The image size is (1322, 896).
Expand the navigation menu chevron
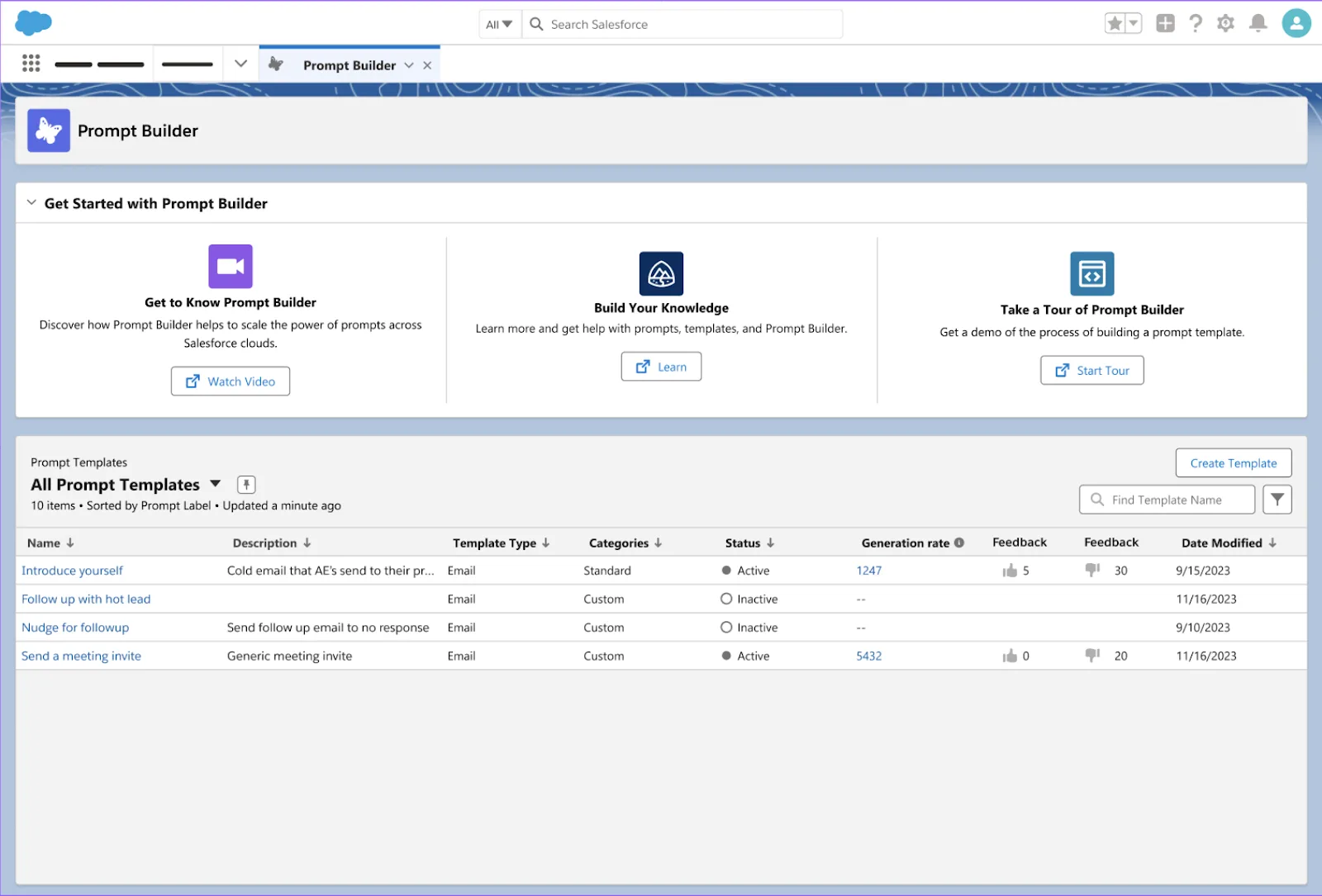241,64
